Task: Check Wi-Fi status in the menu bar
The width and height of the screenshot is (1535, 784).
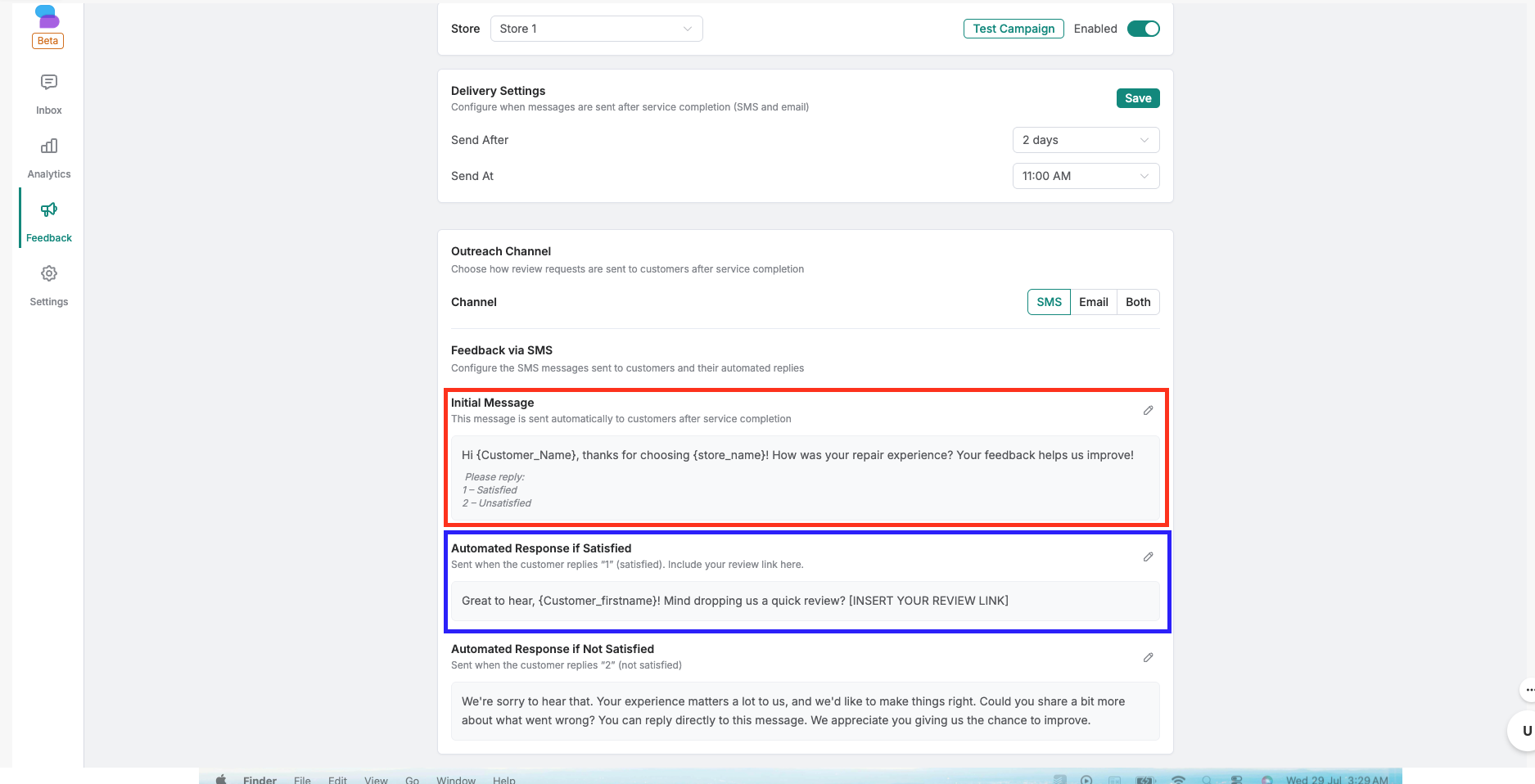Action: click(1178, 780)
